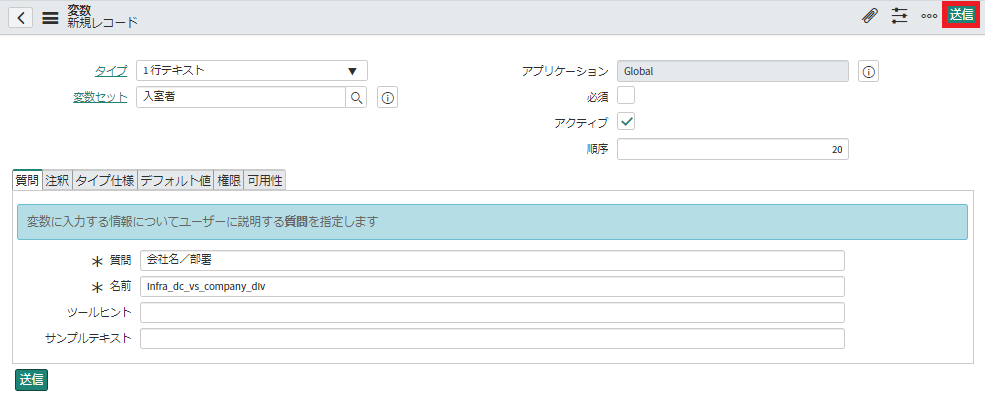Click the empty ツールヒント field
985x398 pixels.
click(x=492, y=312)
